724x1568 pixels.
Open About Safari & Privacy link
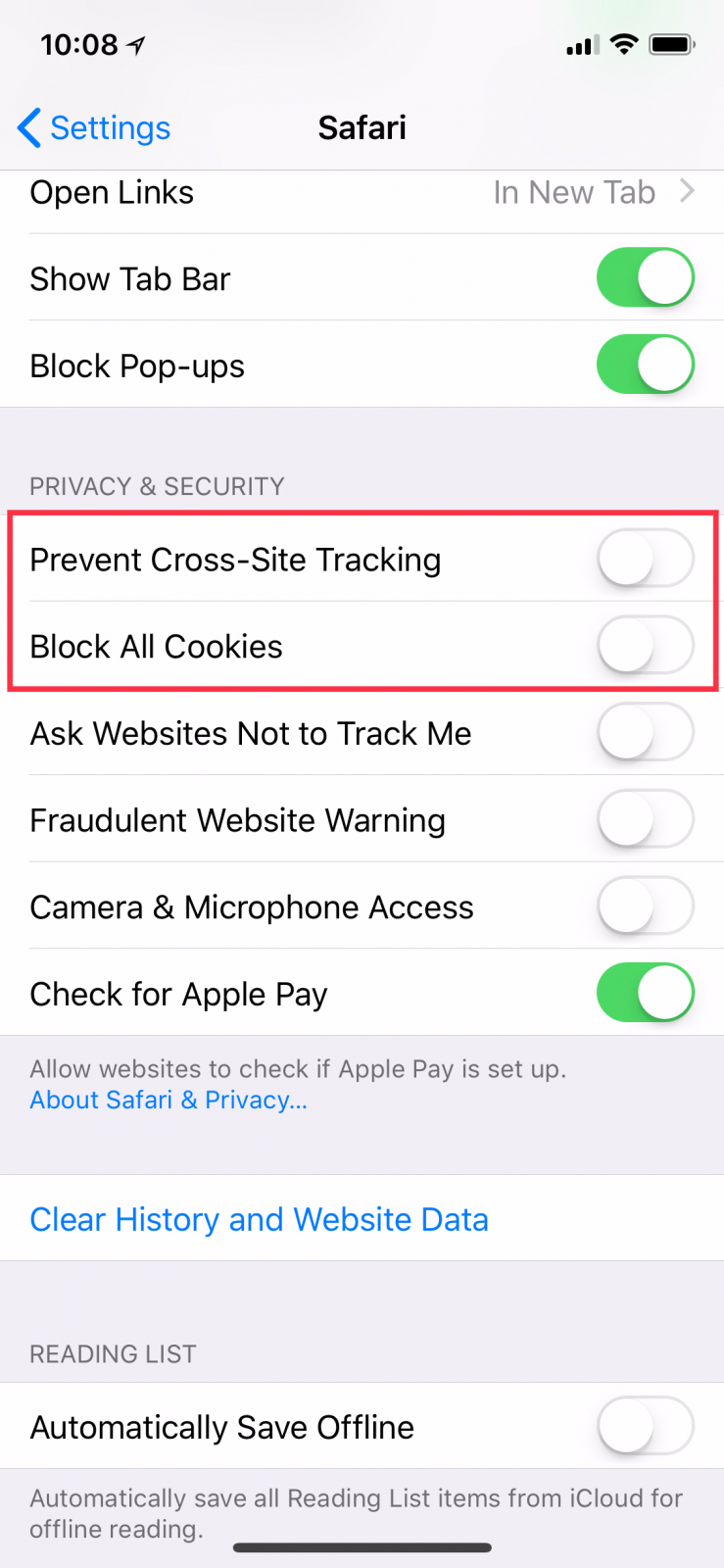169,1100
